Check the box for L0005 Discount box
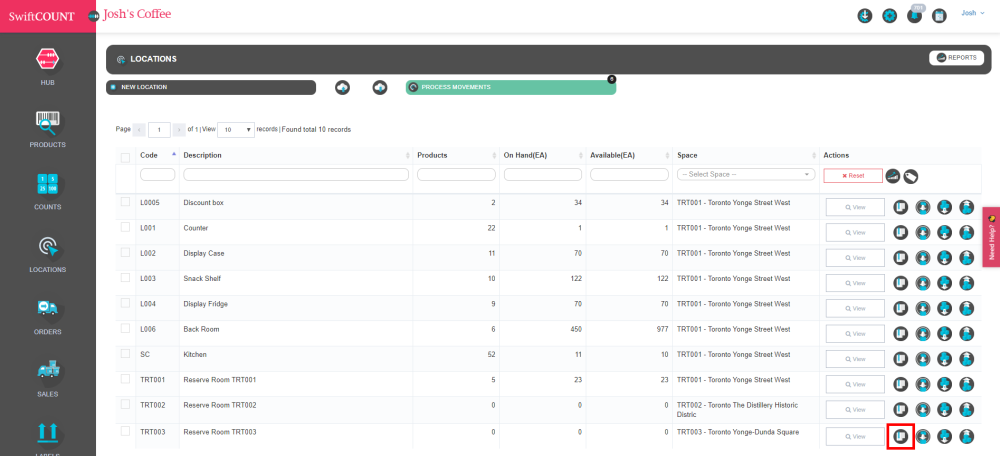 126,202
